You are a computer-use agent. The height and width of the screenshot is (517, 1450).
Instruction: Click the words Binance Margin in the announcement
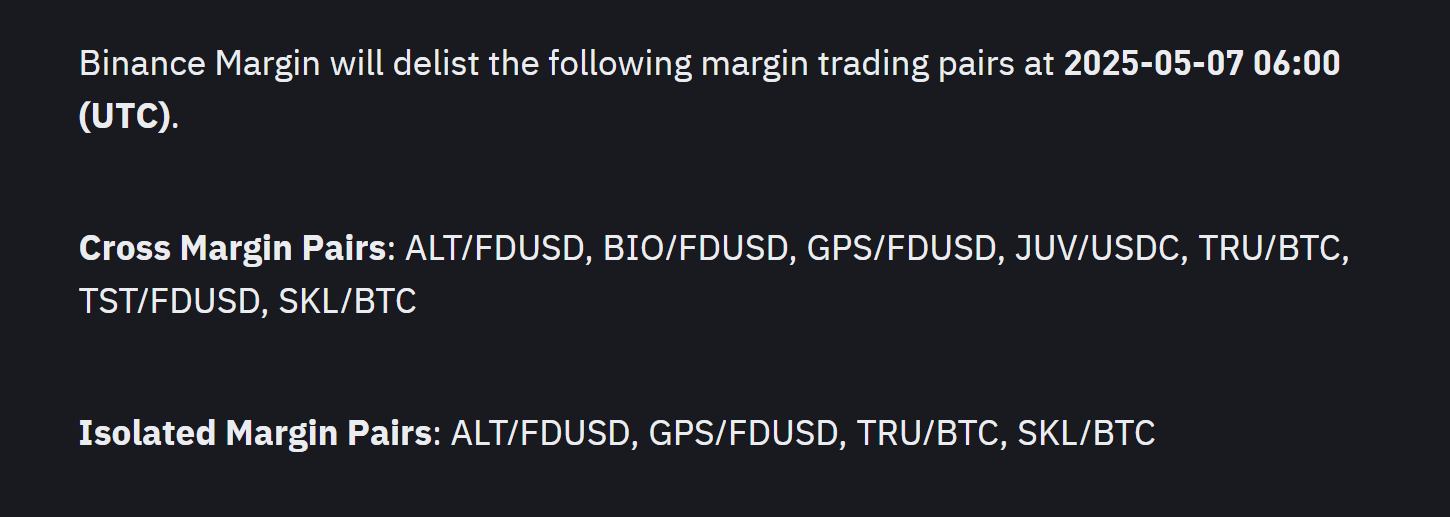199,65
